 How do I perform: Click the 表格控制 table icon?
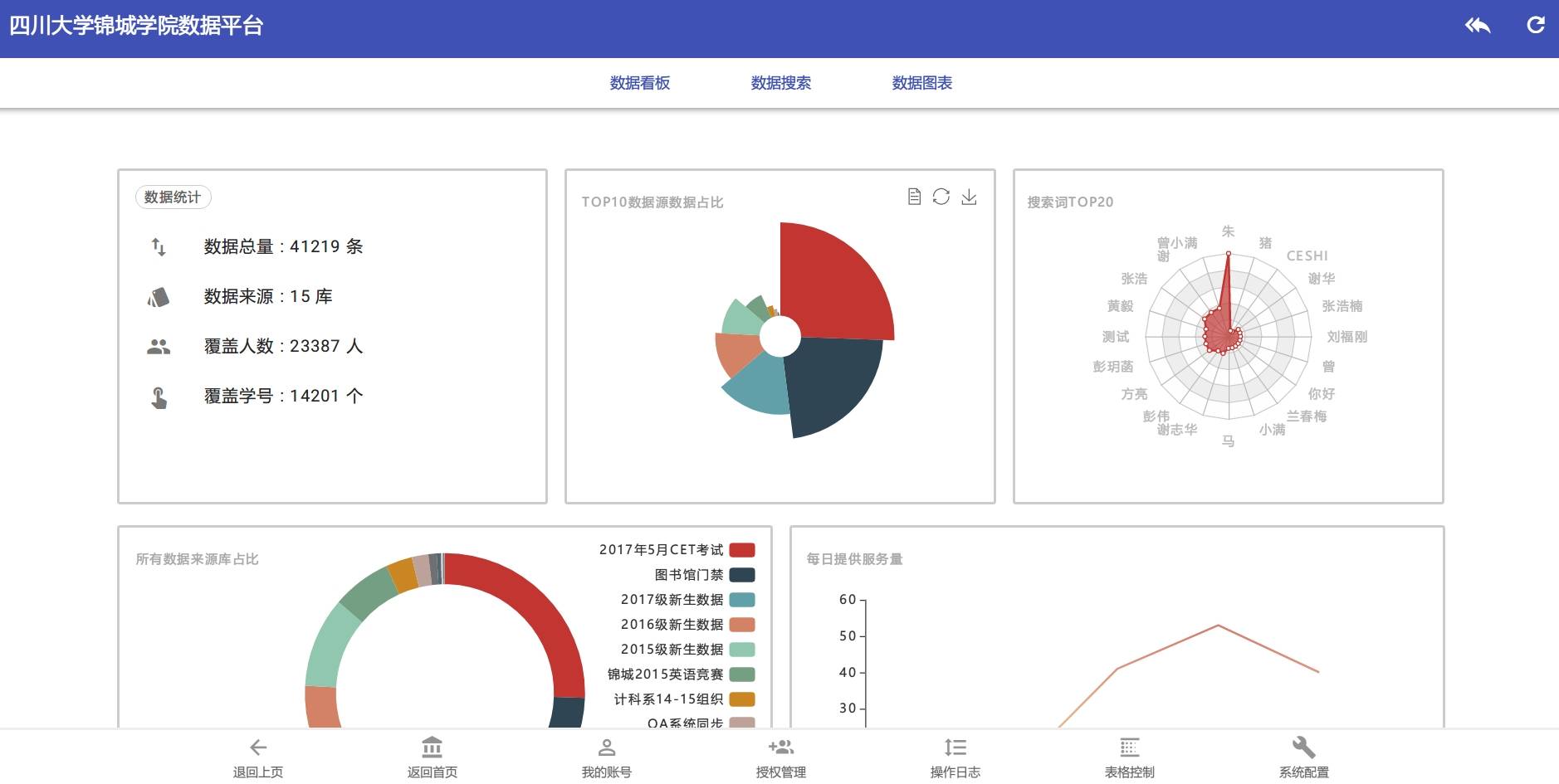(x=1130, y=747)
